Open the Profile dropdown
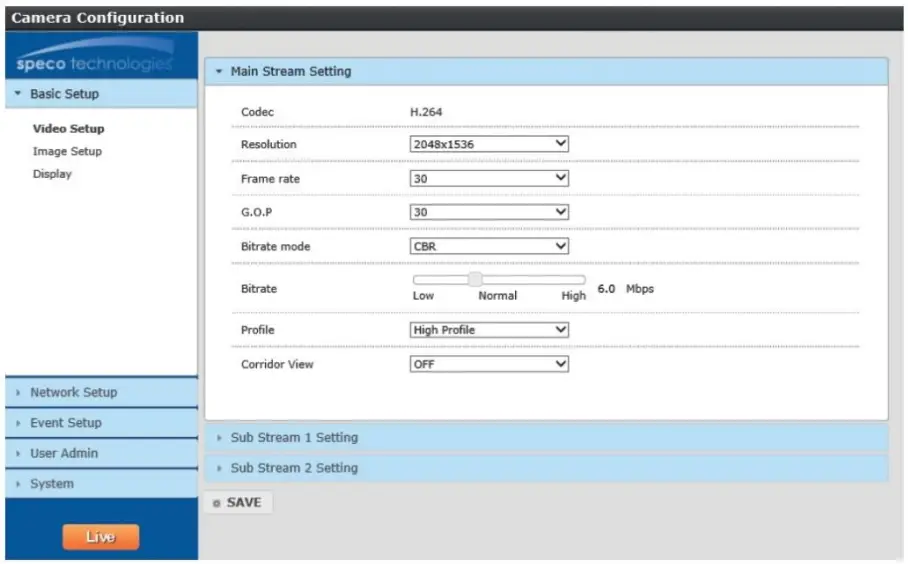Screen dimensions: 908x564 [489, 330]
